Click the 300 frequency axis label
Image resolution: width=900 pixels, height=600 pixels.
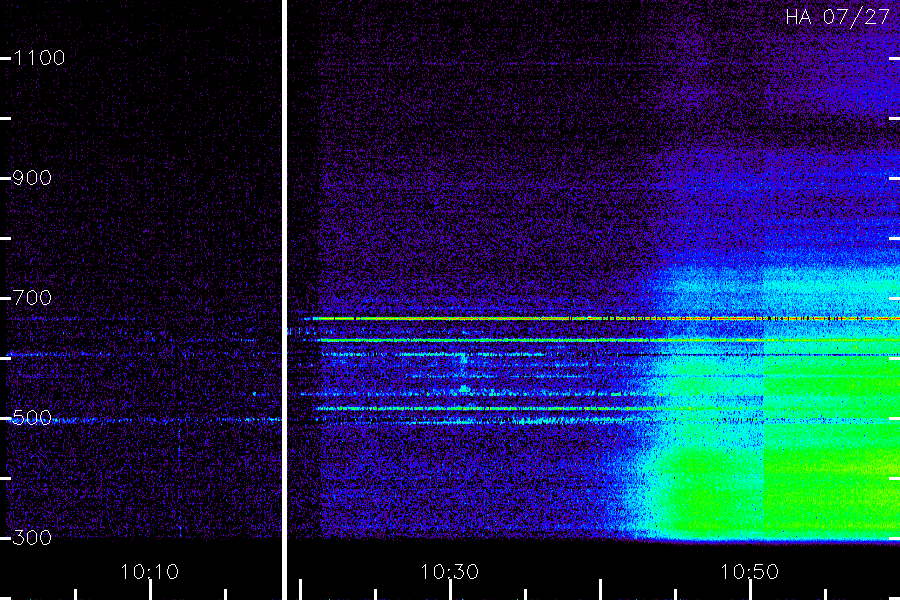click(x=32, y=538)
